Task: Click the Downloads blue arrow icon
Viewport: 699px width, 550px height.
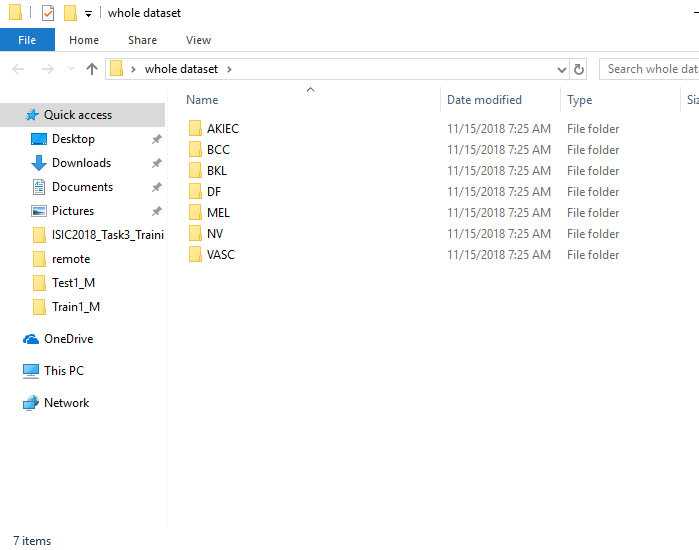Action: [x=39, y=163]
